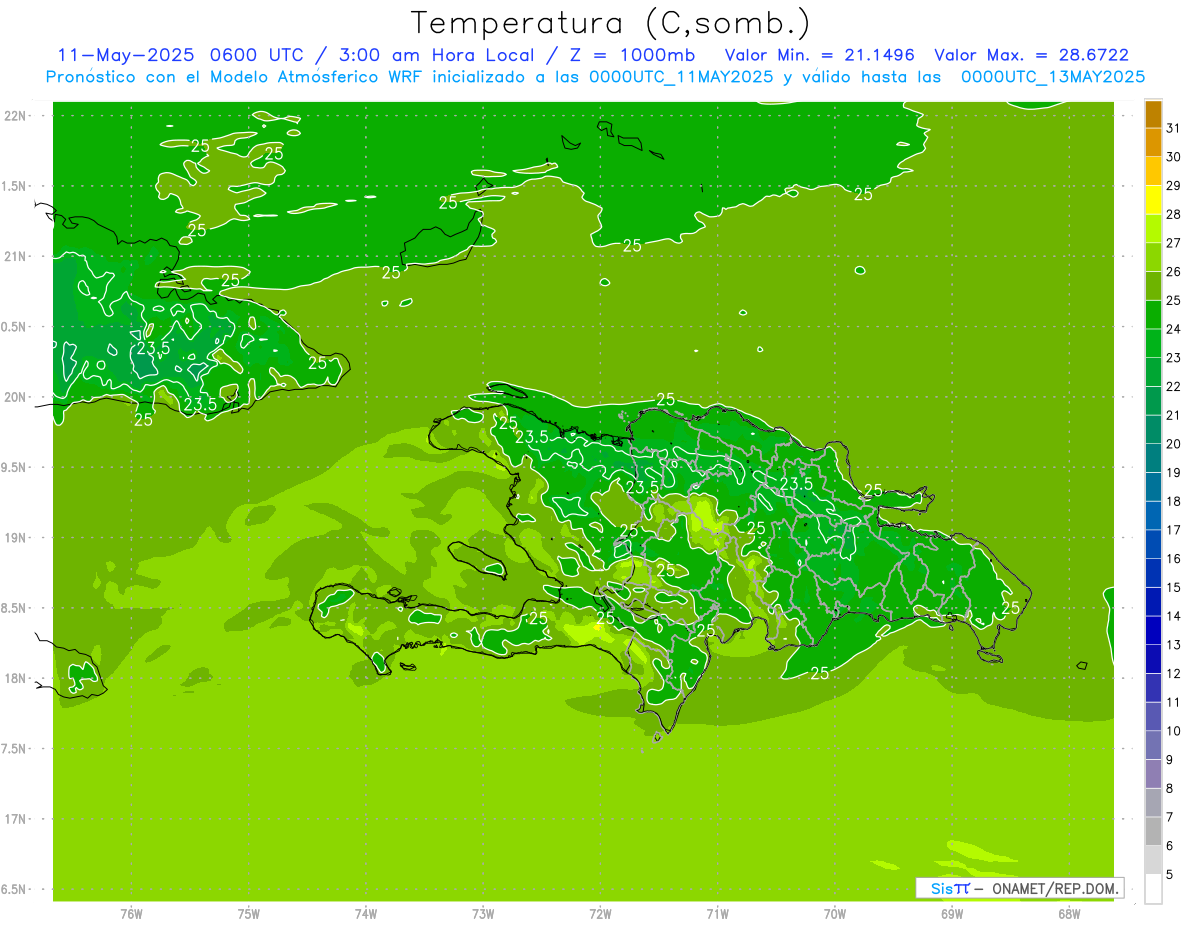Screen dimensions: 1200x927
Task: Click the '15' value on the color scale
Action: point(1174,587)
